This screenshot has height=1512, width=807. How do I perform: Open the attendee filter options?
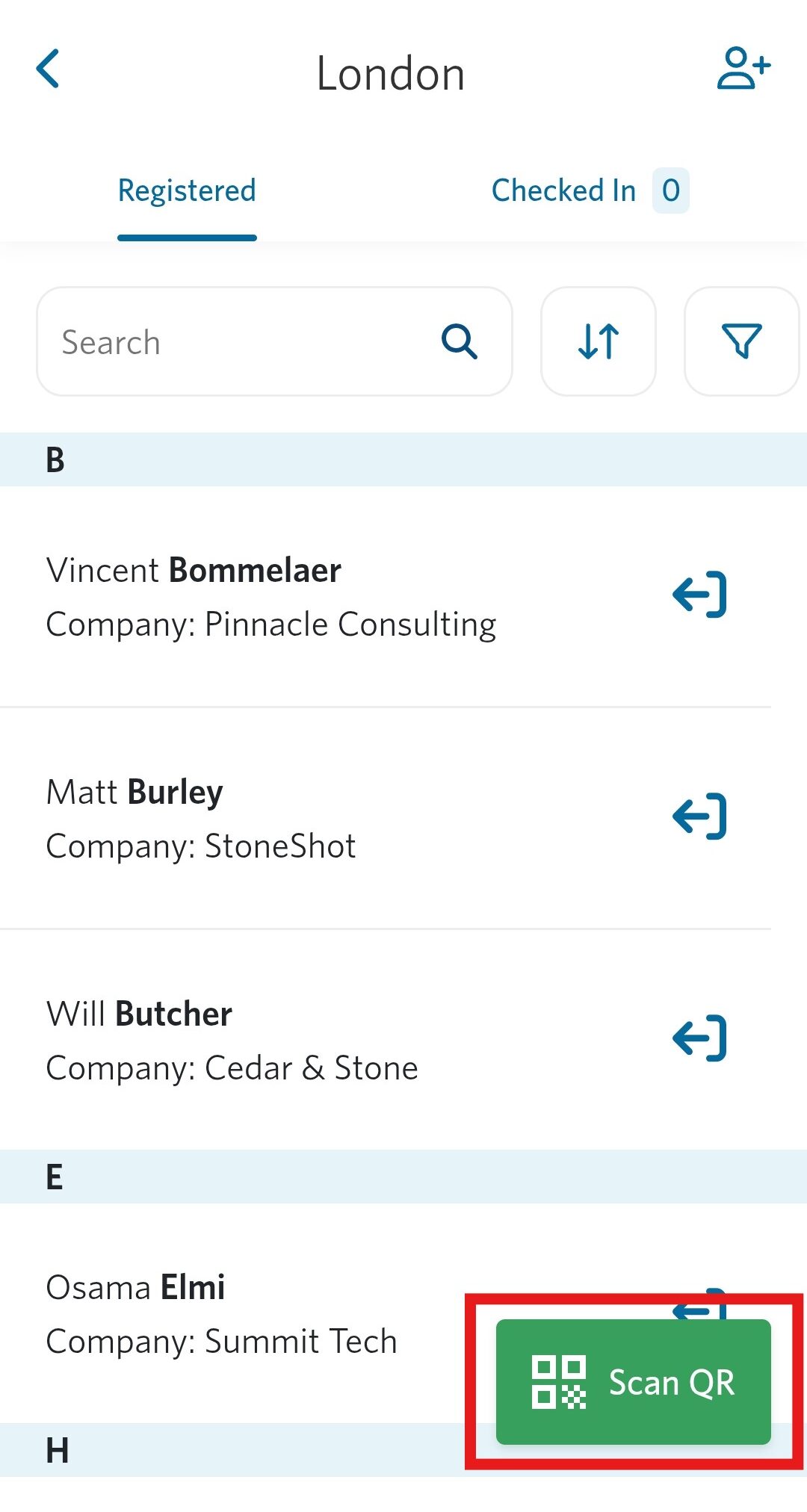click(x=741, y=341)
